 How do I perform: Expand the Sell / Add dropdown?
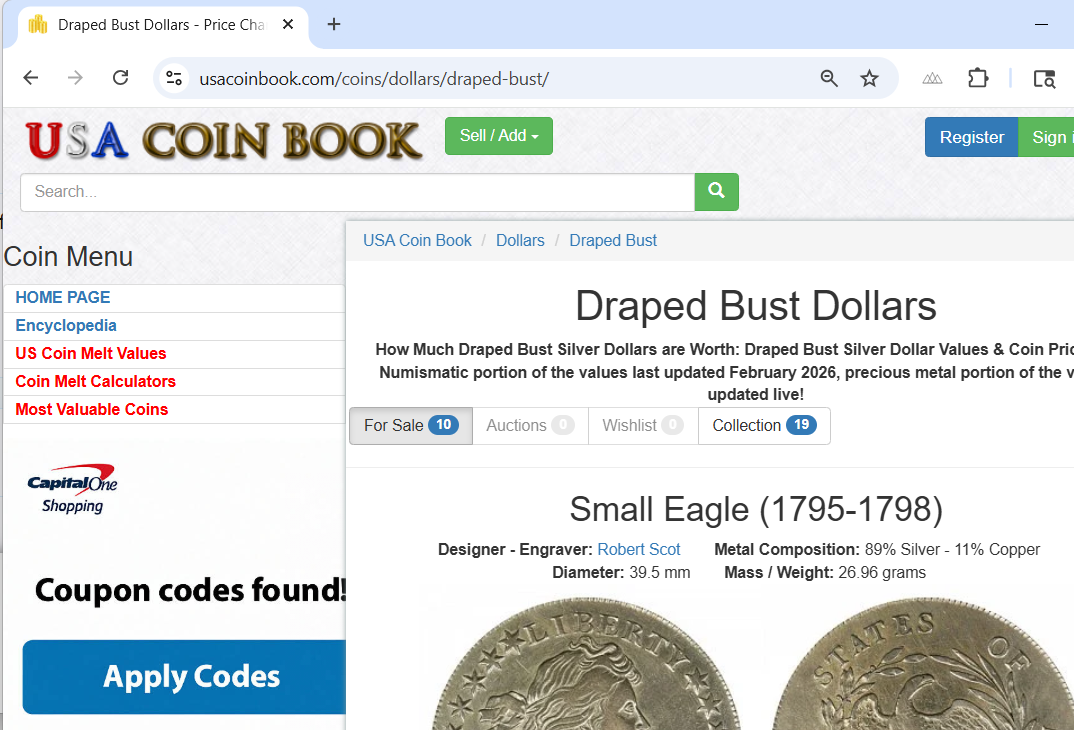click(499, 136)
